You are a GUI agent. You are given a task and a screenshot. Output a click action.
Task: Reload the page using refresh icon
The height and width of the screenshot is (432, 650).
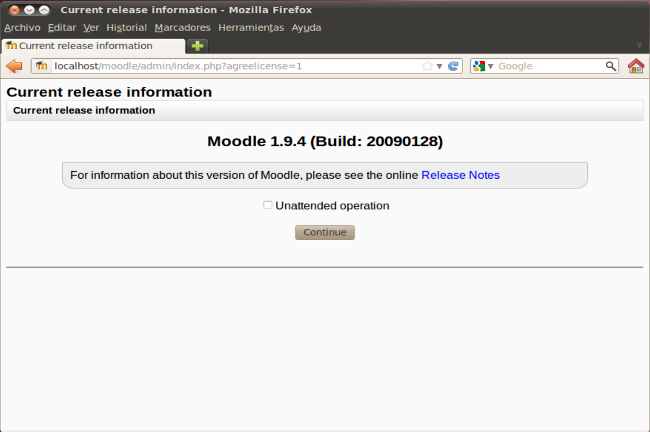coord(453,66)
